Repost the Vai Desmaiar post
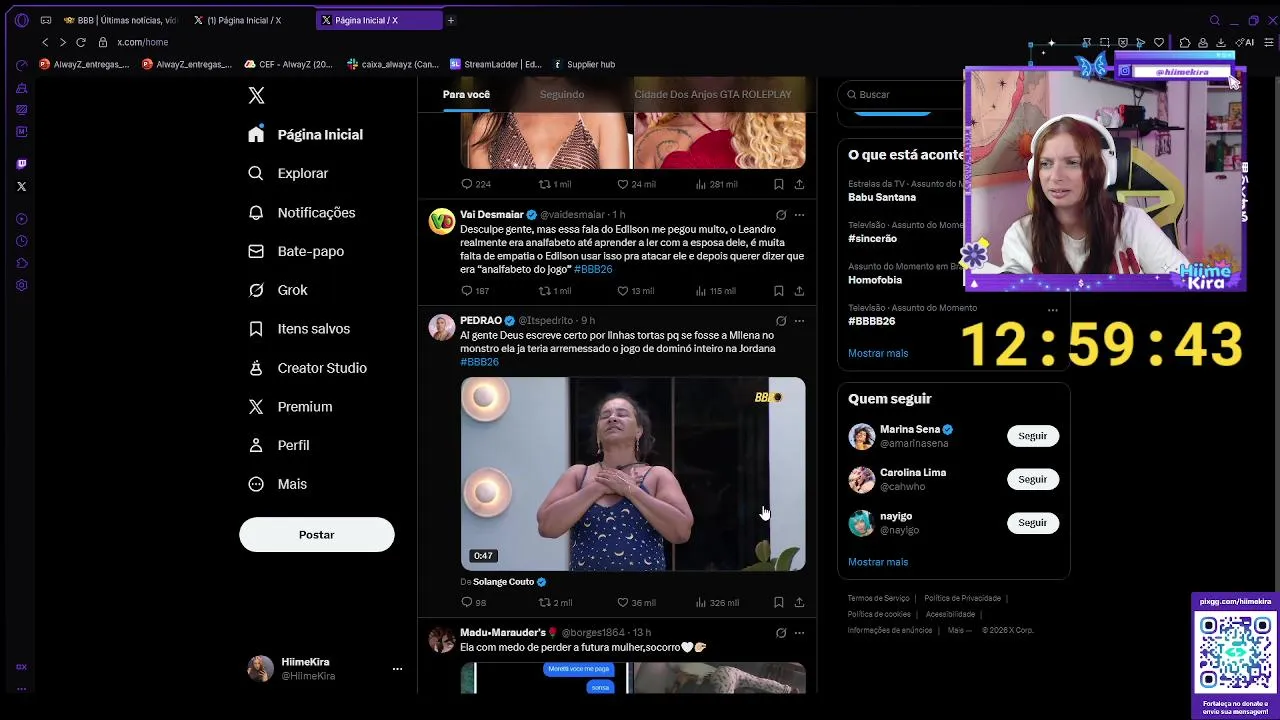Image resolution: width=1280 pixels, height=720 pixels. tap(555, 291)
